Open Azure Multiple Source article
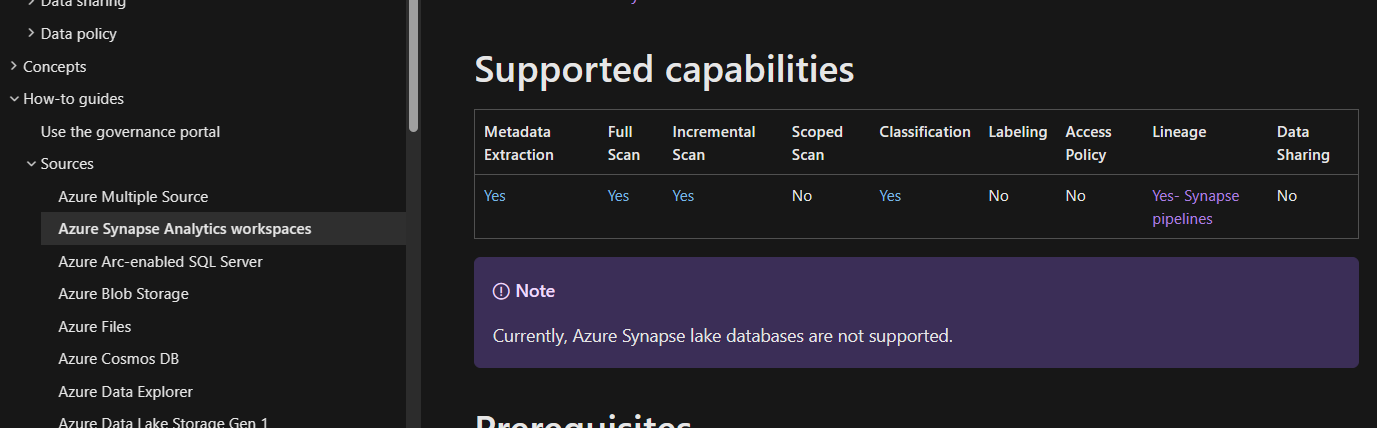Image resolution: width=1377 pixels, height=428 pixels. tap(133, 197)
